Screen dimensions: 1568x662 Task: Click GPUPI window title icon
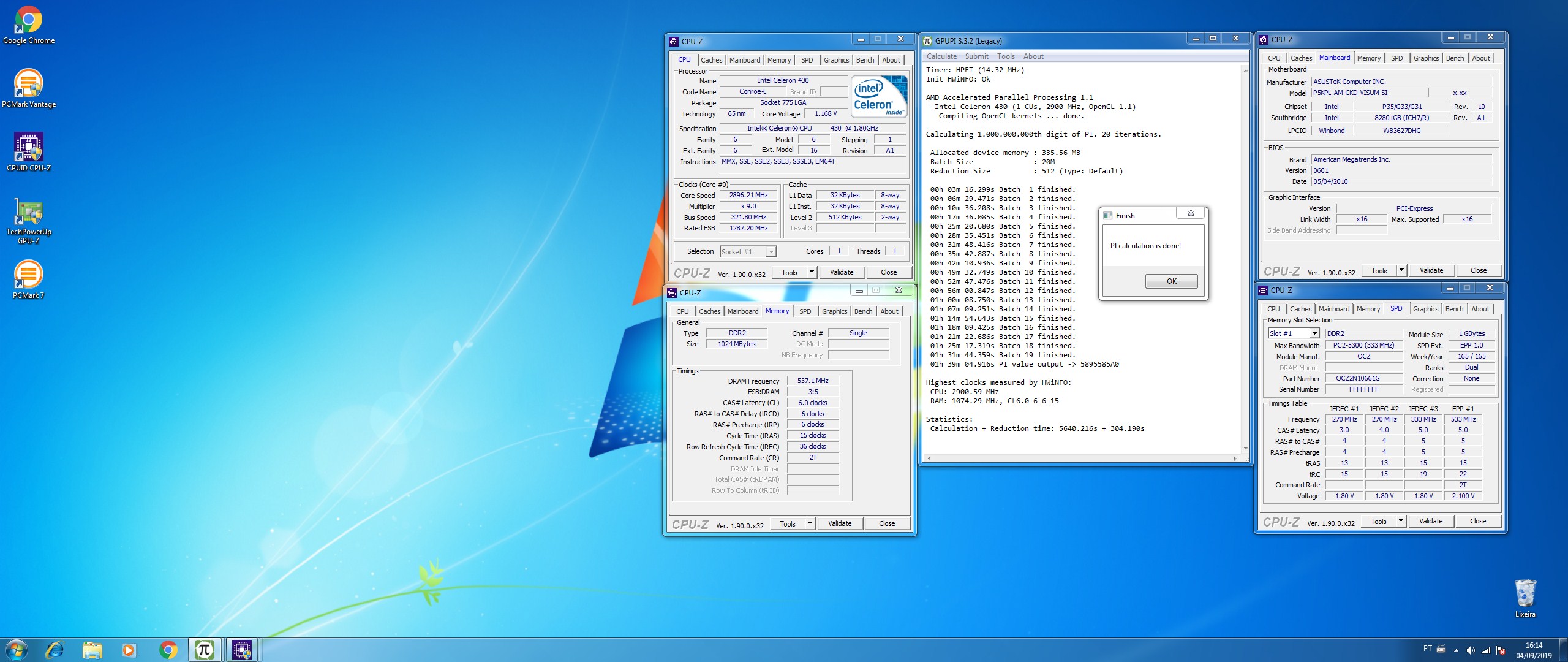click(927, 40)
